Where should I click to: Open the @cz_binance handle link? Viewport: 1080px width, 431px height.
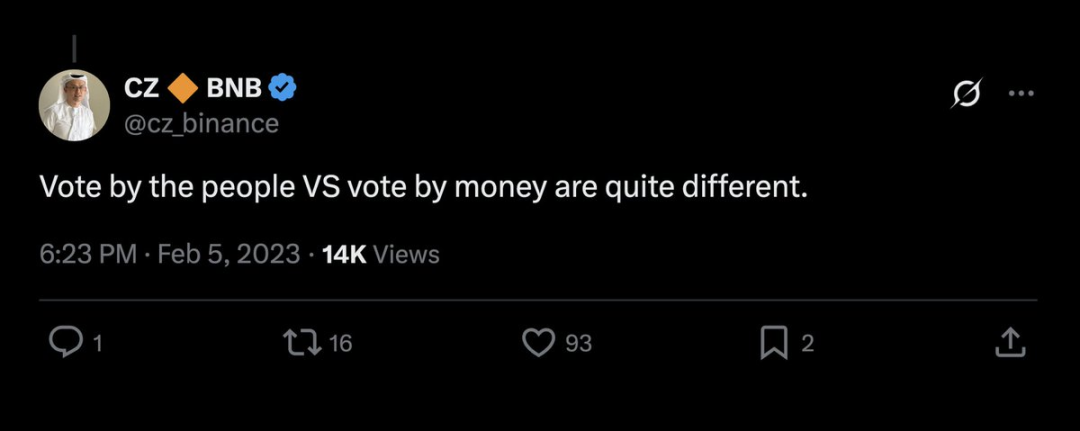coord(200,123)
